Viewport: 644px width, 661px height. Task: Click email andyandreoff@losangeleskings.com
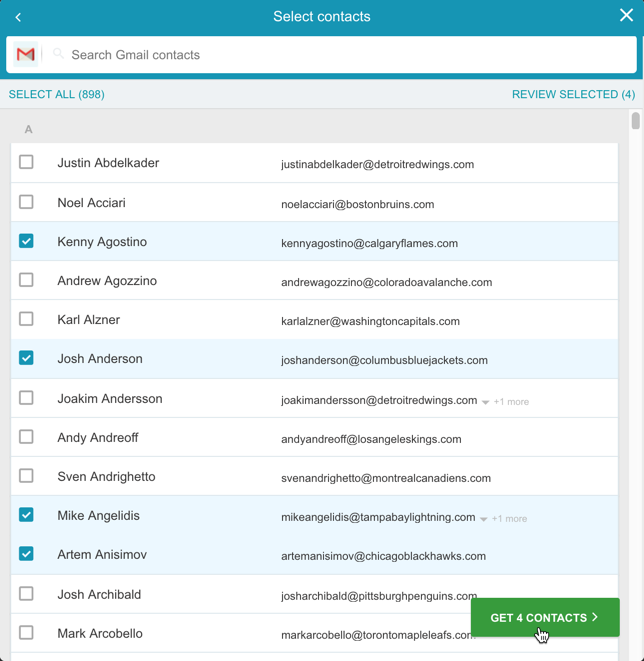point(371,439)
